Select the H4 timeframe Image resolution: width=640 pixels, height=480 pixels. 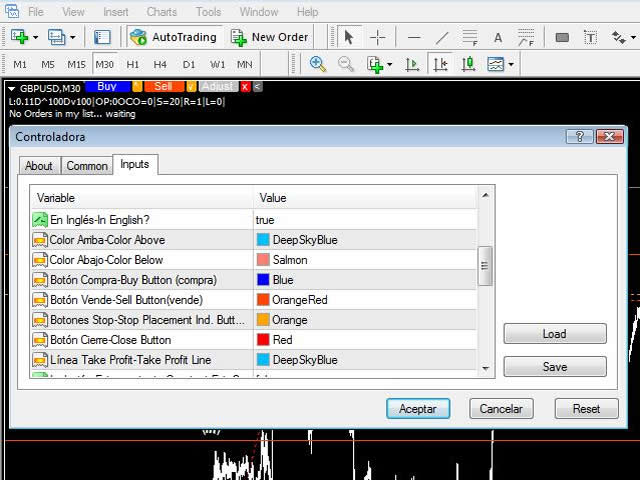point(160,64)
